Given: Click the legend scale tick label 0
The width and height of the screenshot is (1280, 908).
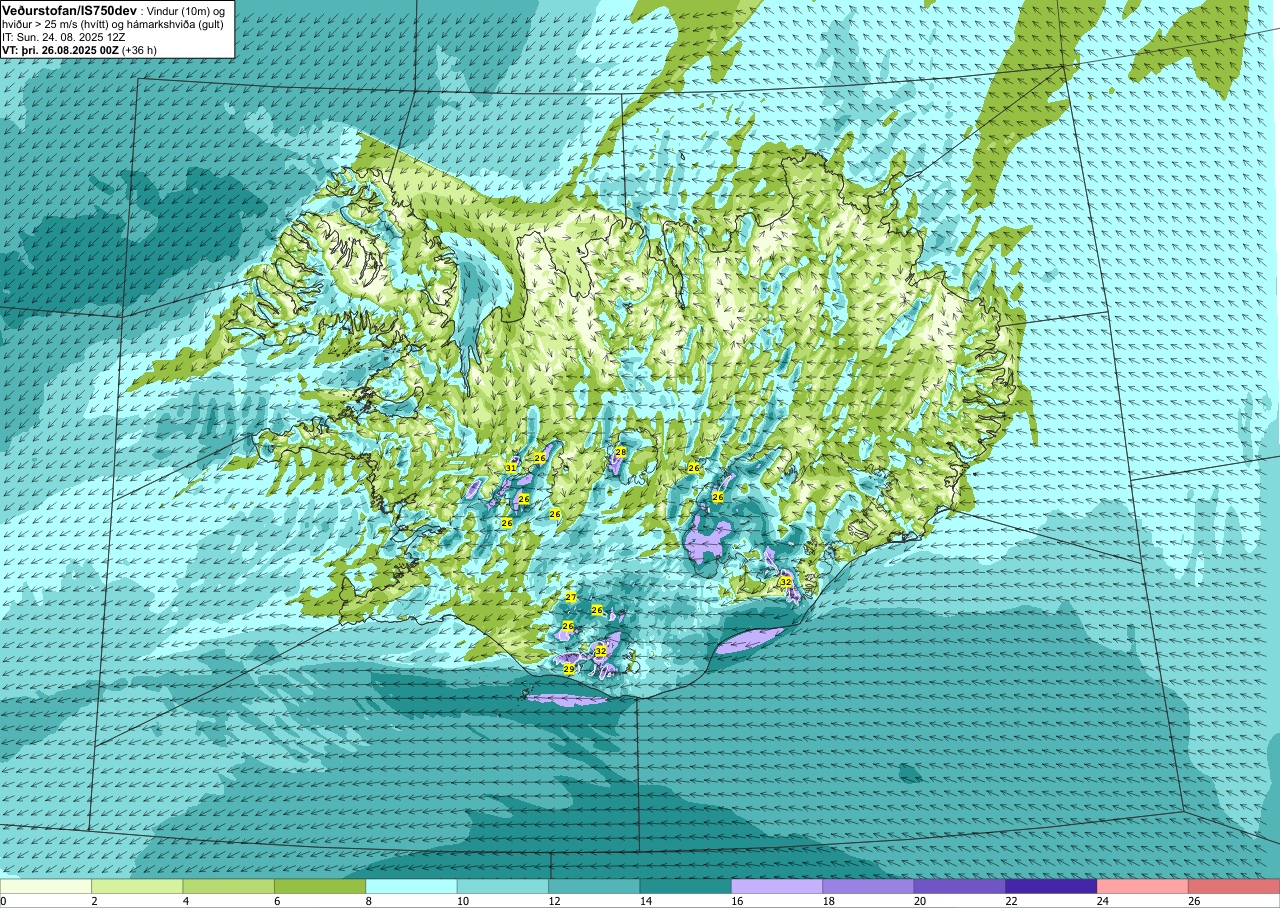Looking at the screenshot, I should [3, 901].
